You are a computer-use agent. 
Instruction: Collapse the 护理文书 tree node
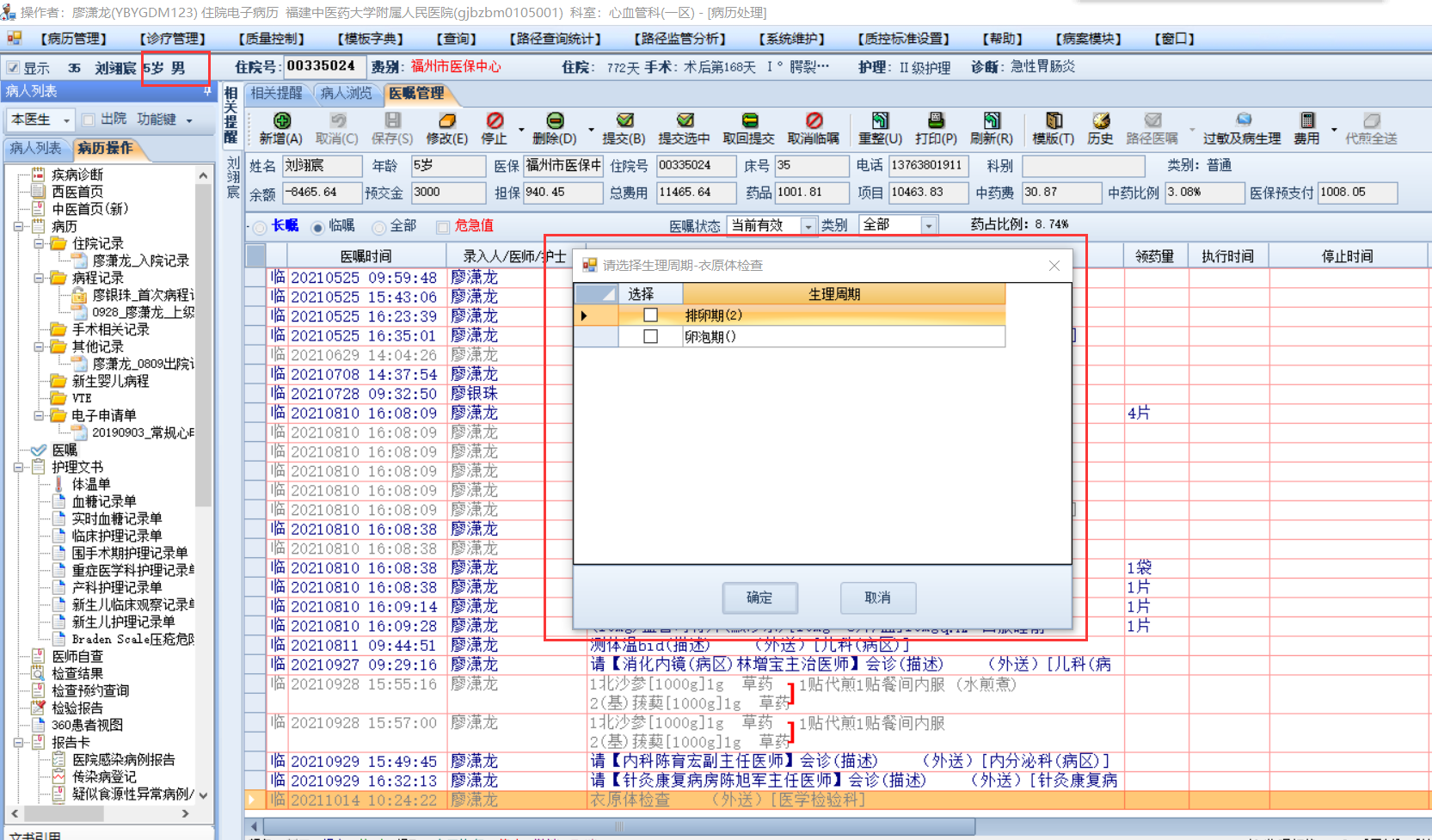tap(18, 468)
